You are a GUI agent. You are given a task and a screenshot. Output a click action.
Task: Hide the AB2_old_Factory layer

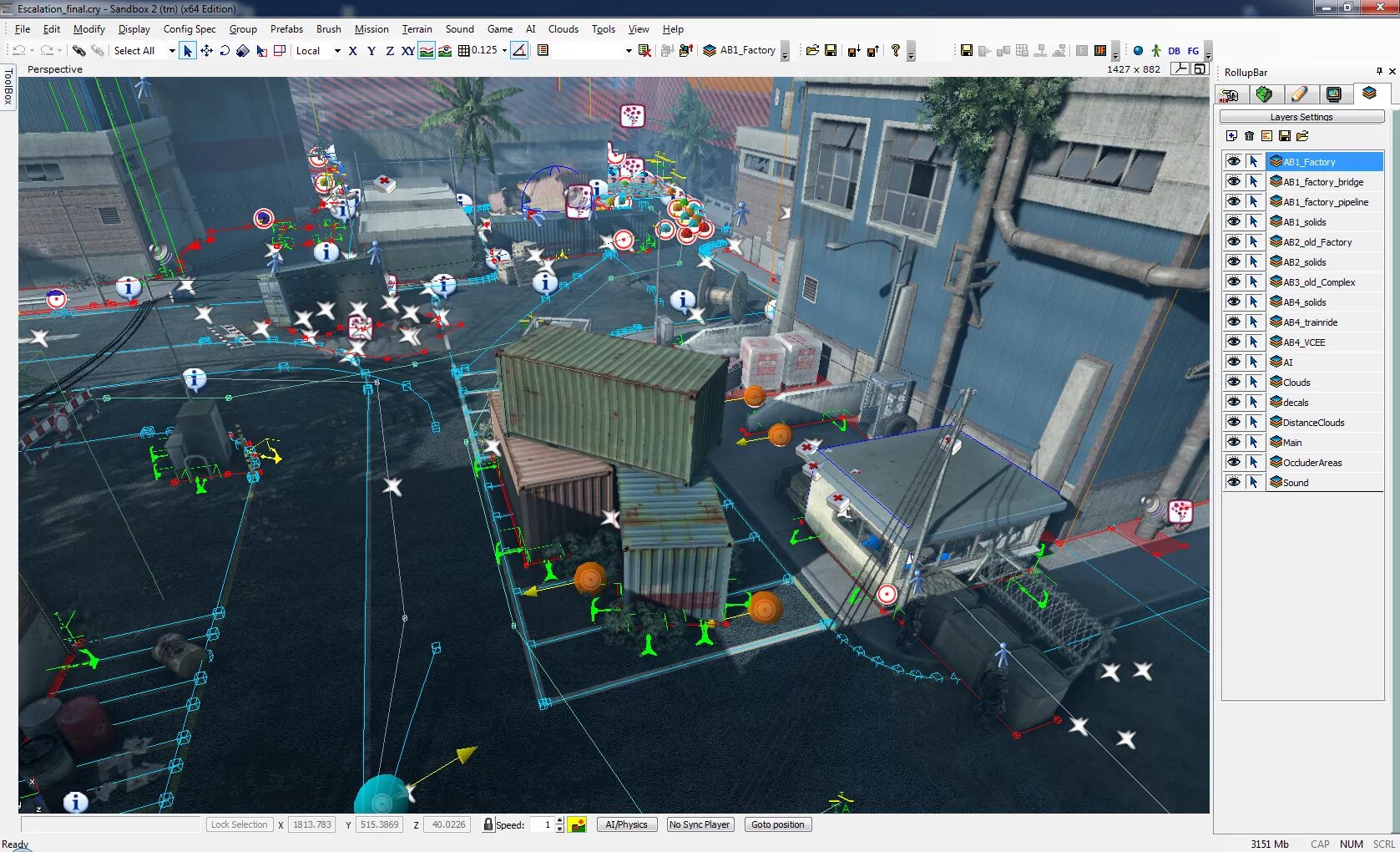tap(1234, 241)
